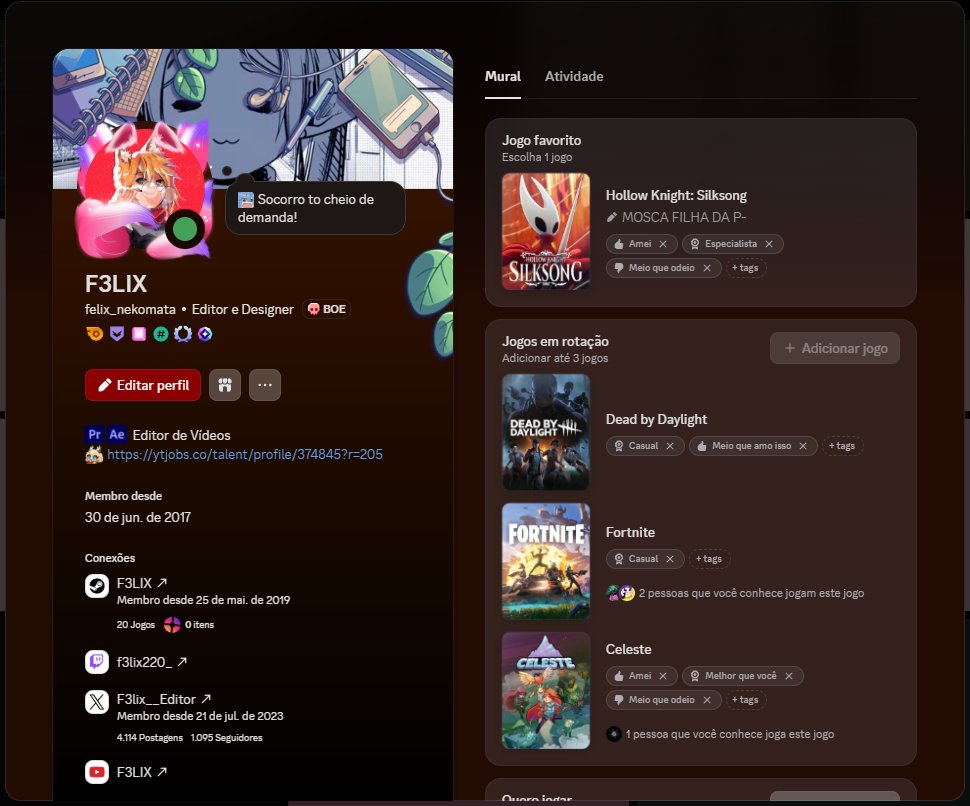Add tags to Dead by Daylight
The image size is (970, 806).
(842, 446)
